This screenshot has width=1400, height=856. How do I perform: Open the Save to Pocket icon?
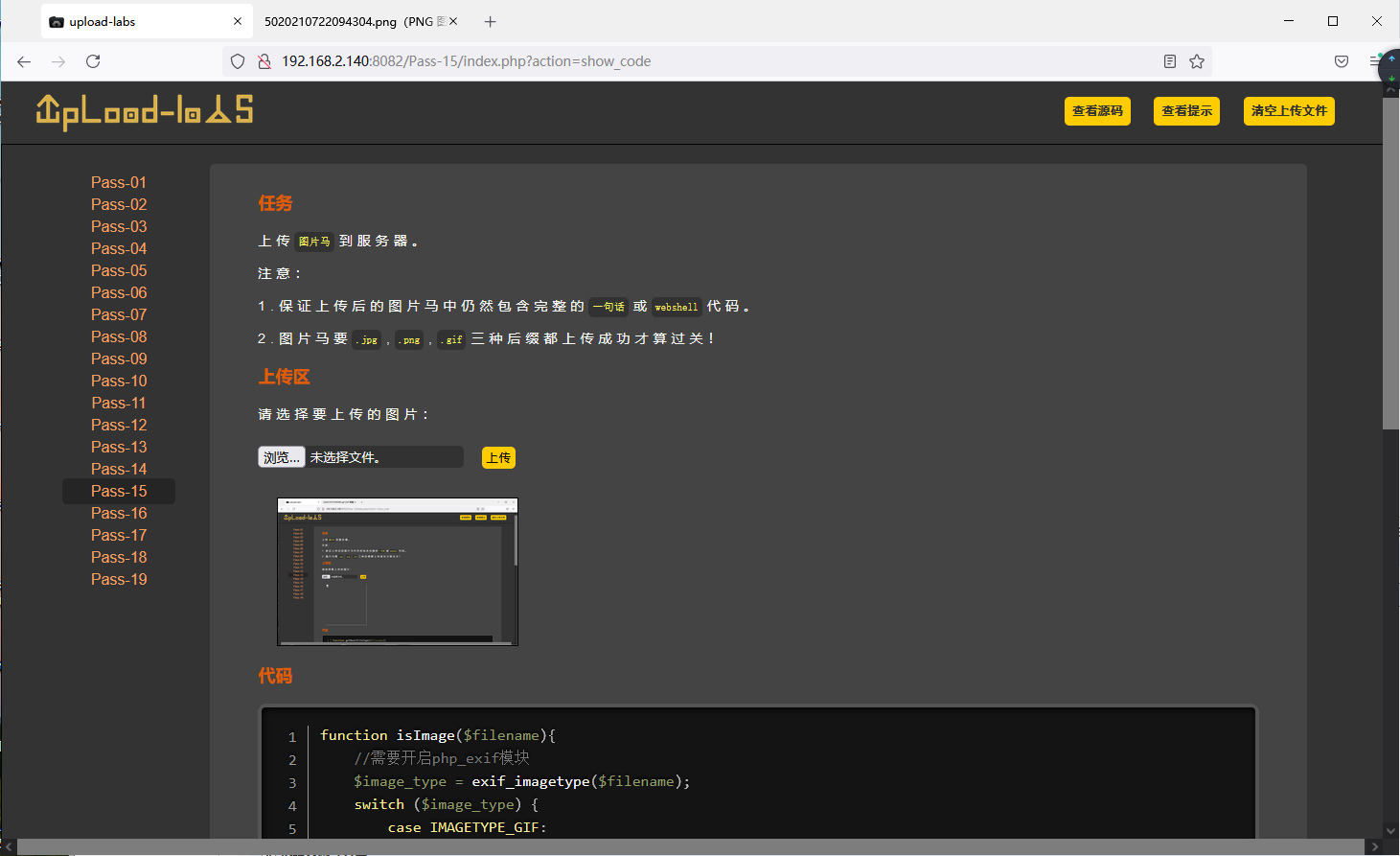pos(1342,61)
